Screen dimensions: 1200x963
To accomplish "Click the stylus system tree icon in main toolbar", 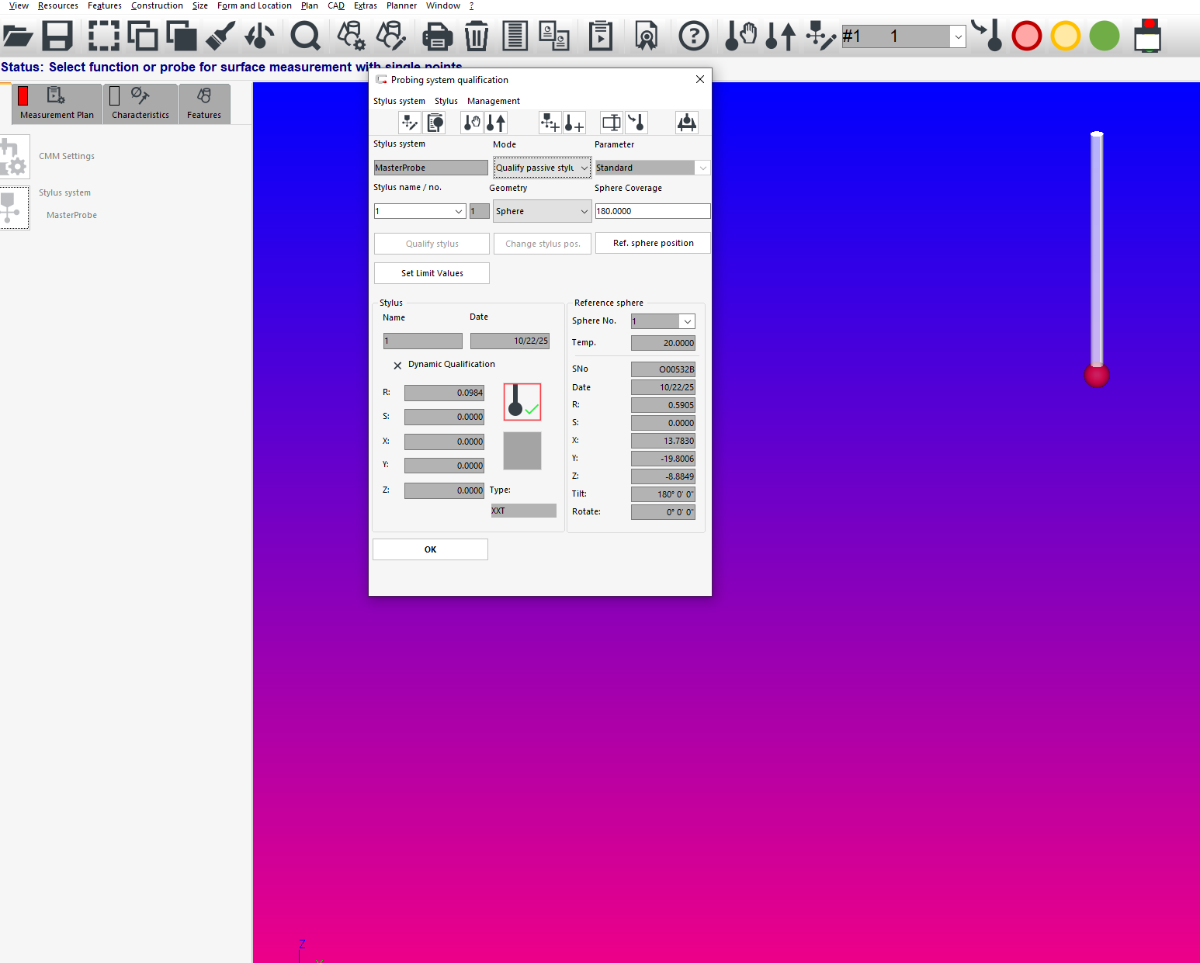I will click(820, 37).
